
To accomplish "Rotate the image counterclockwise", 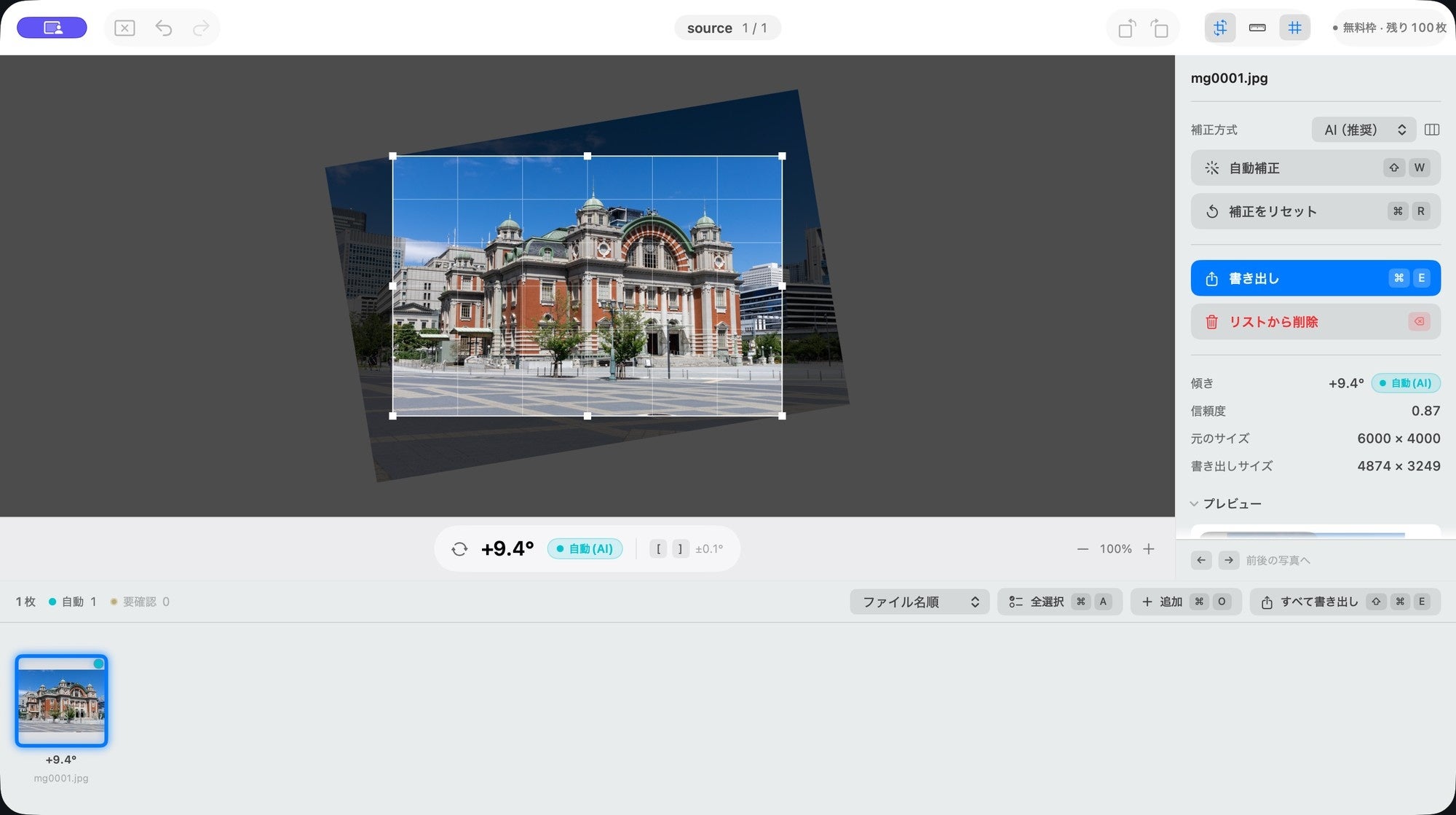I will [x=1126, y=28].
